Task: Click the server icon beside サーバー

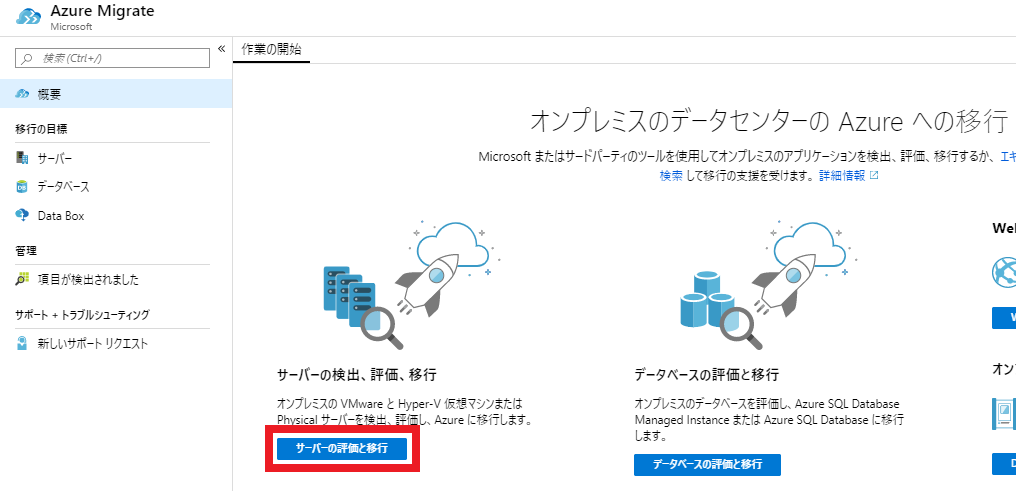Action: click(22, 157)
